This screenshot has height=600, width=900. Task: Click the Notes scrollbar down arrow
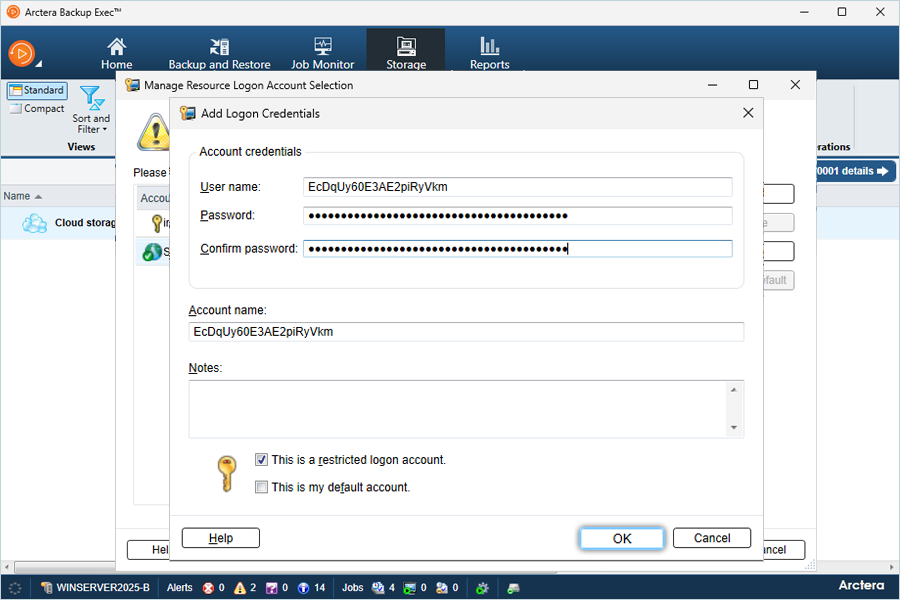click(734, 428)
